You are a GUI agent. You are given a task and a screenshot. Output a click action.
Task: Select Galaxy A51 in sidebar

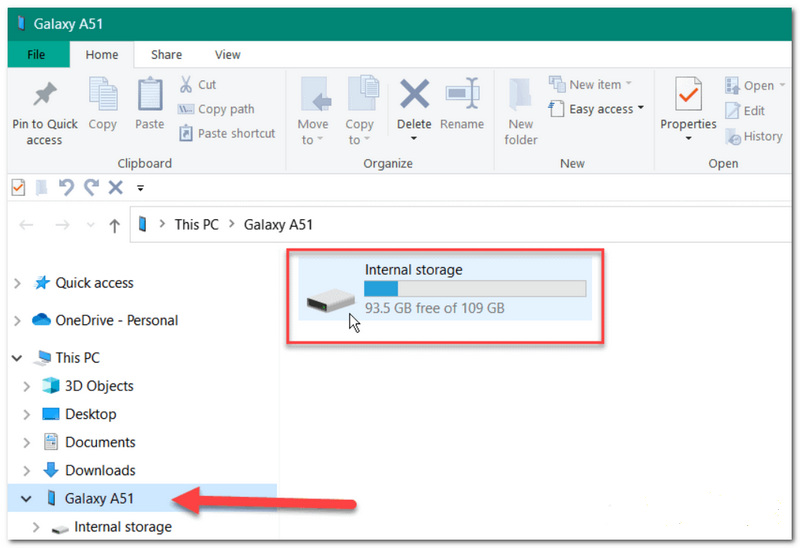(x=99, y=498)
